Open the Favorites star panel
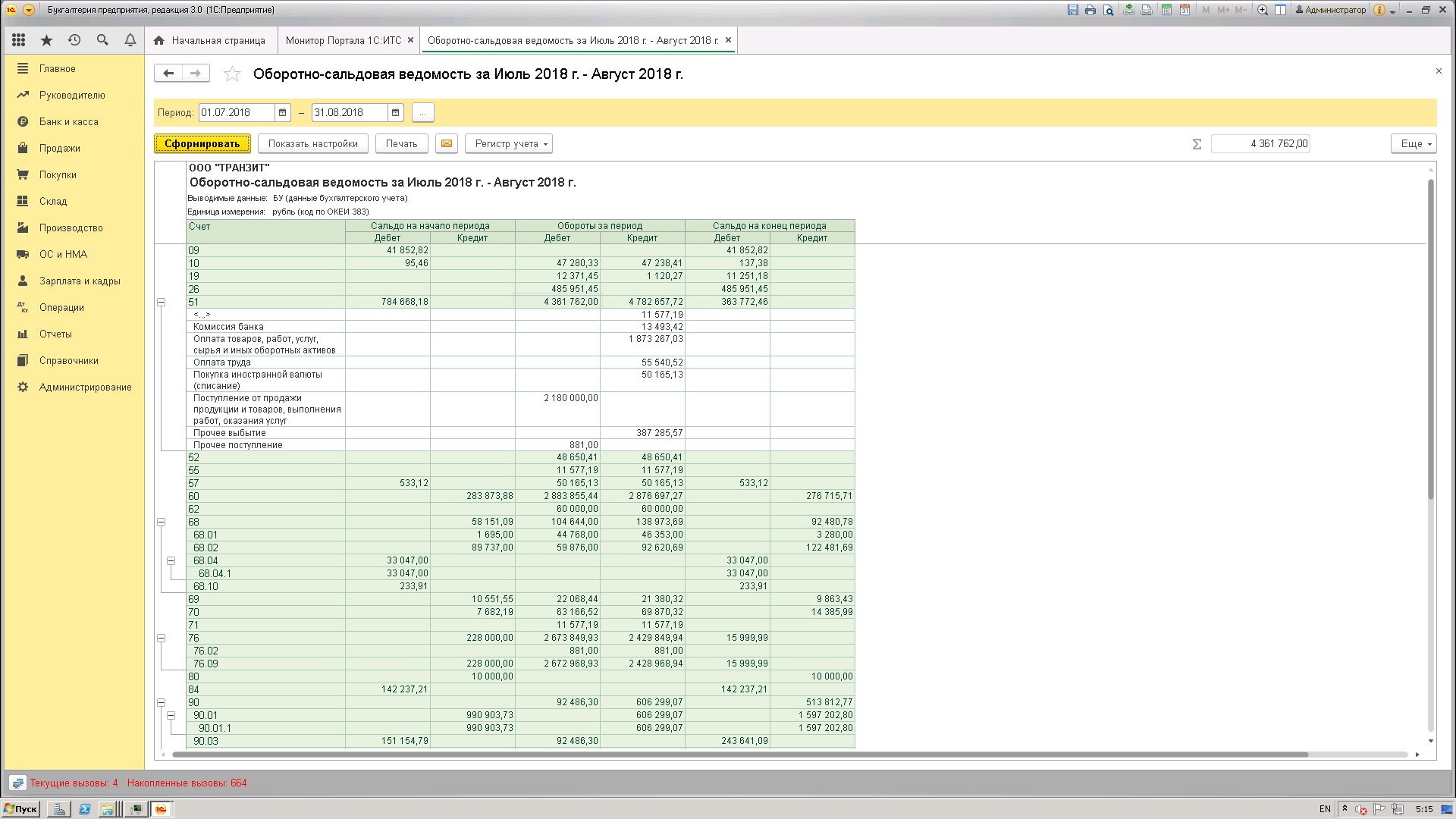 tap(47, 40)
